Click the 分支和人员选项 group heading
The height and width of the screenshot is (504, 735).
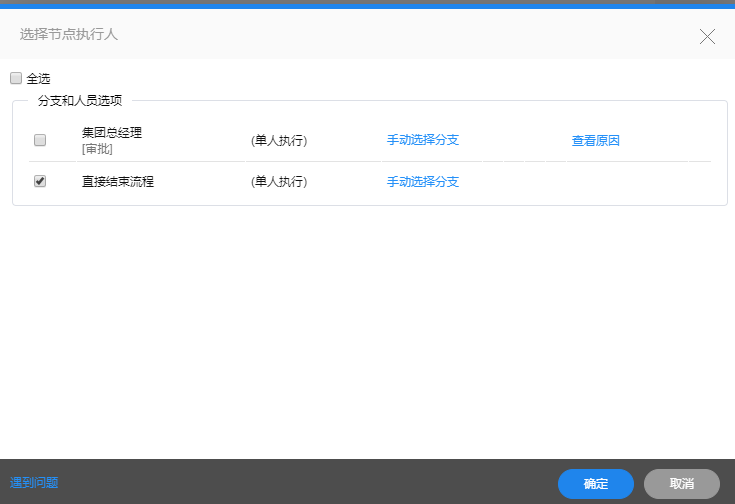[80, 101]
